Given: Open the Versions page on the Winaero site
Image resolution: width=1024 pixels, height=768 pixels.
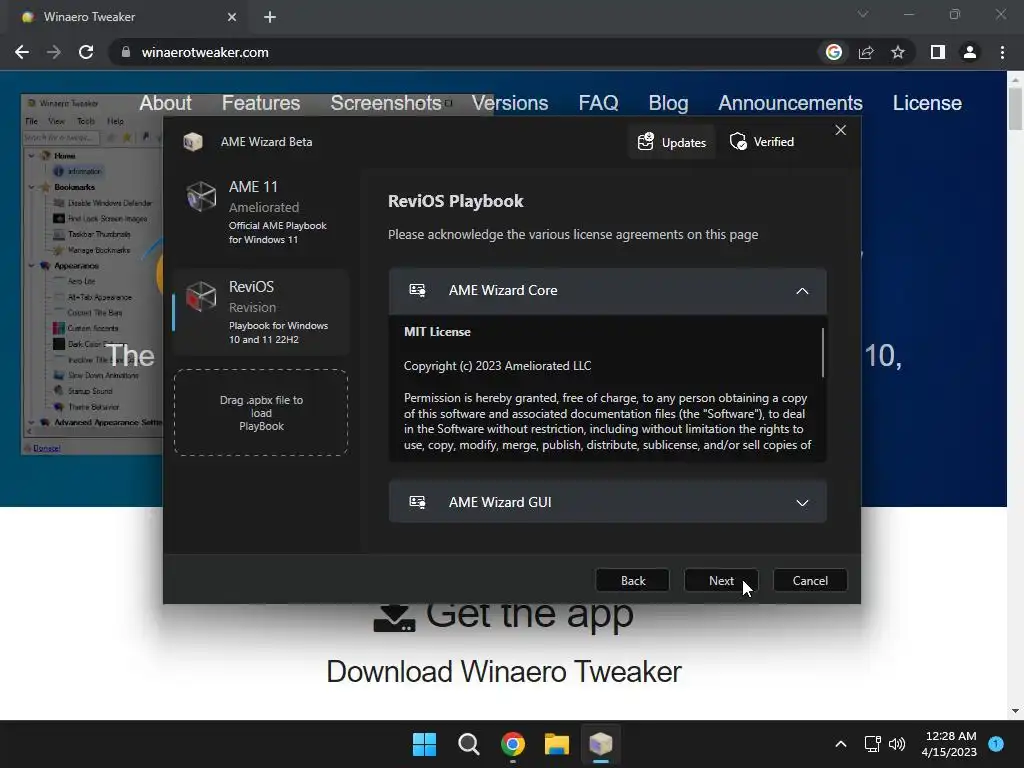Looking at the screenshot, I should (x=509, y=103).
